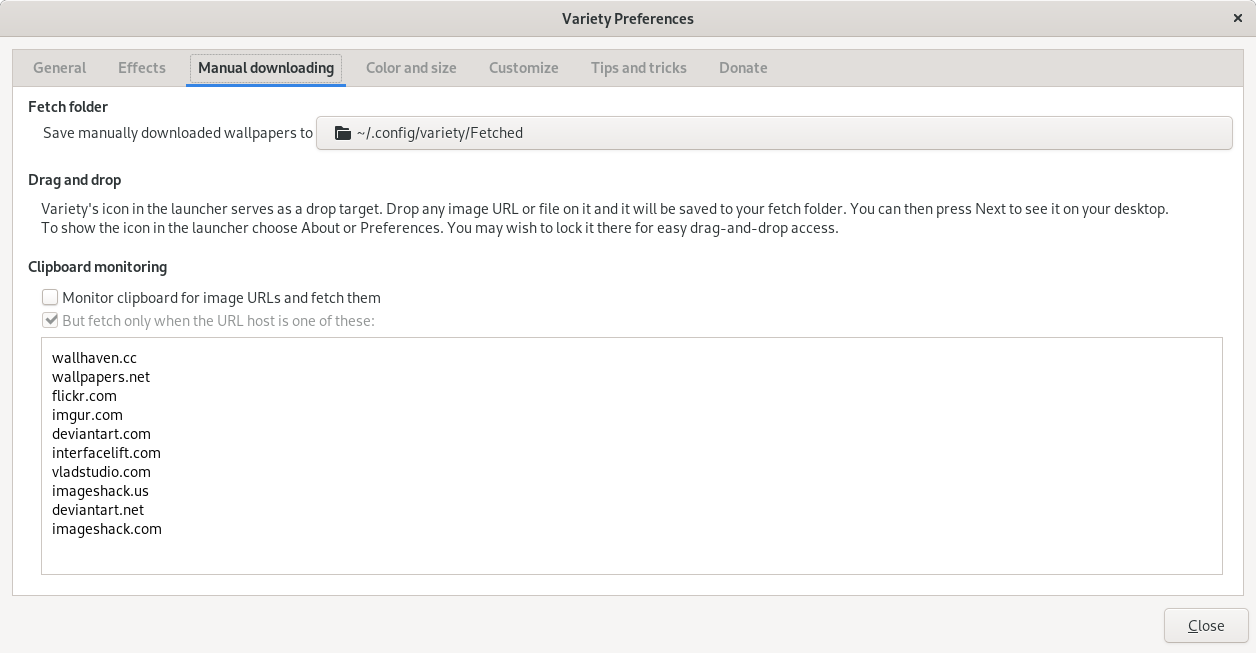Click the deviantart.net host entry
Screen dimensions: 1256x653
[98, 510]
